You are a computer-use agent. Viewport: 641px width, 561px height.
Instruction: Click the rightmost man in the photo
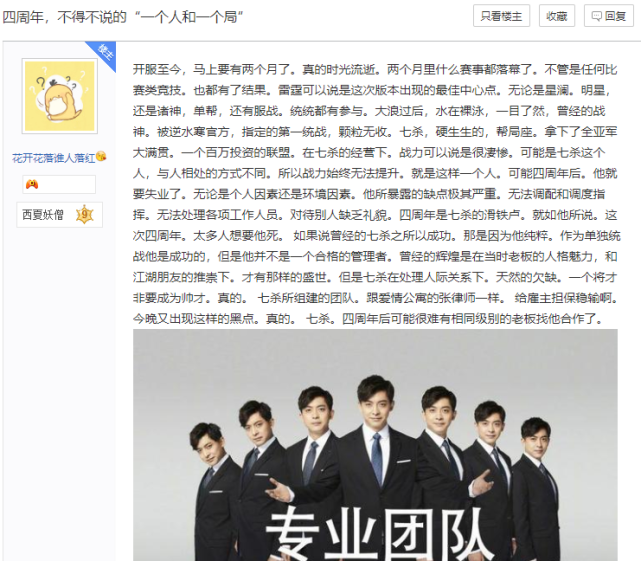pyautogui.click(x=539, y=489)
